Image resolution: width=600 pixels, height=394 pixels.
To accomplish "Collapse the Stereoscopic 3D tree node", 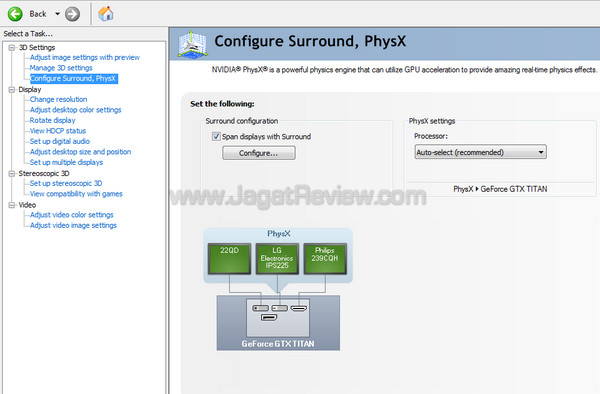I will click(12, 174).
